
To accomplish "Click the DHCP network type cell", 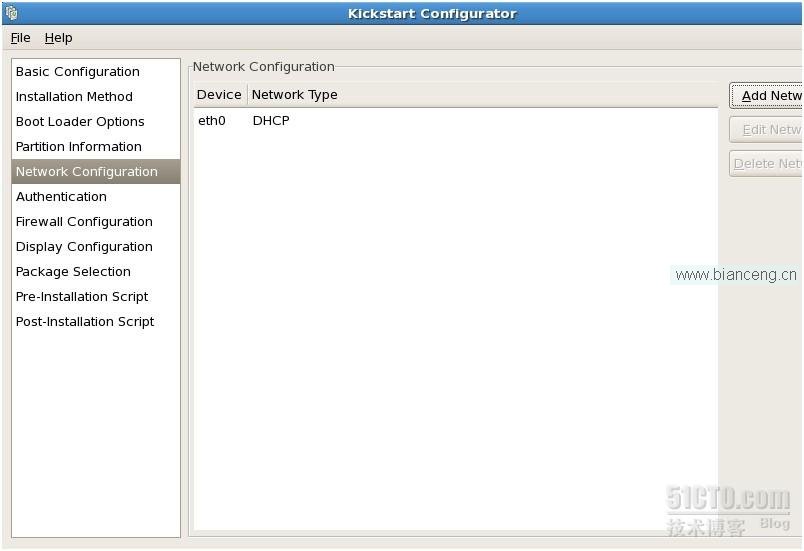I will coord(271,121).
